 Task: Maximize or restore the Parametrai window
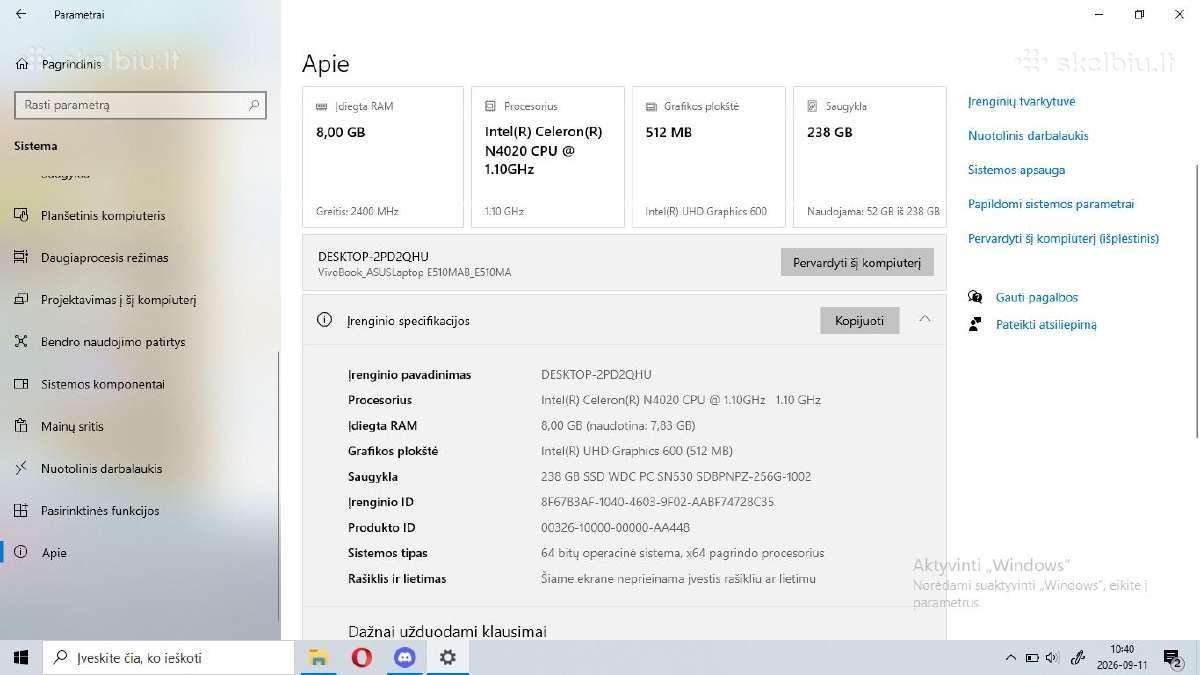coord(1139,14)
